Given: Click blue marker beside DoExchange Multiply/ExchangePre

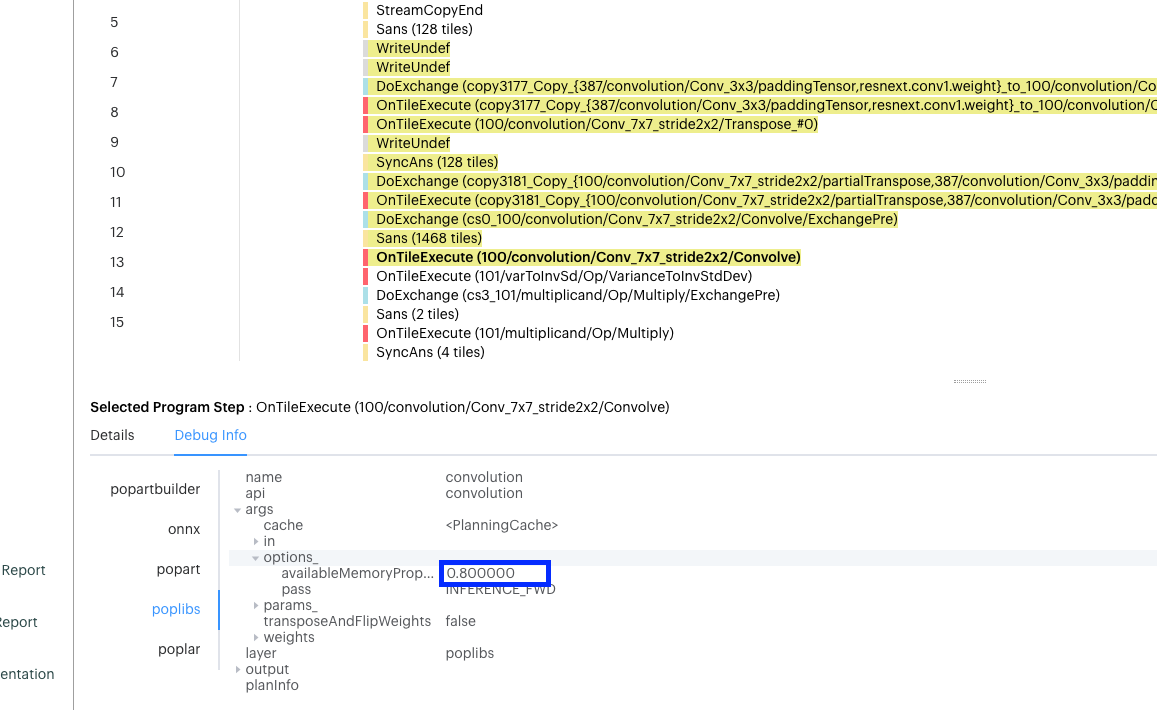Looking at the screenshot, I should coord(366,295).
